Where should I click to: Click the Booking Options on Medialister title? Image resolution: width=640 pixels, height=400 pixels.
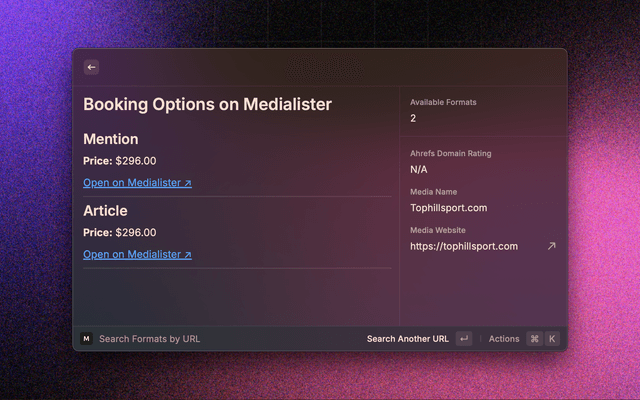[207, 104]
